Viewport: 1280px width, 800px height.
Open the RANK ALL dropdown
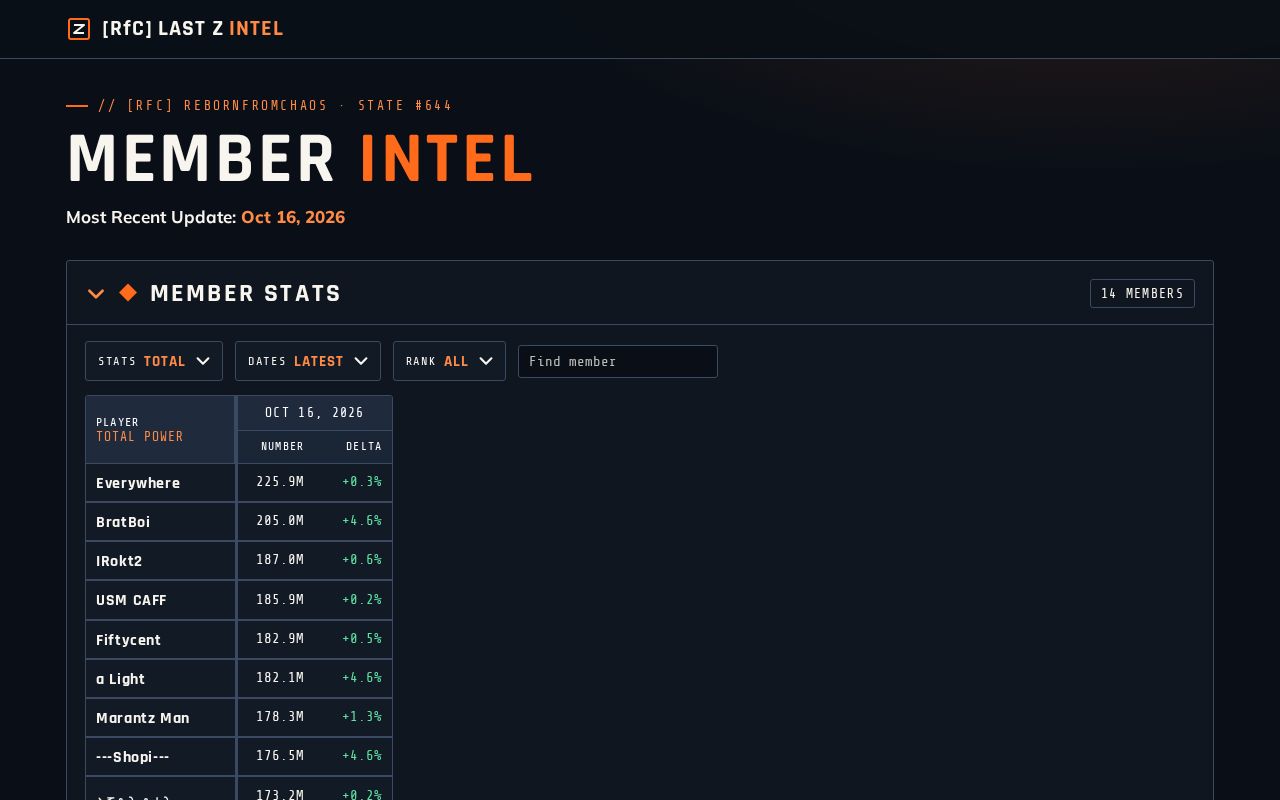[449, 361]
